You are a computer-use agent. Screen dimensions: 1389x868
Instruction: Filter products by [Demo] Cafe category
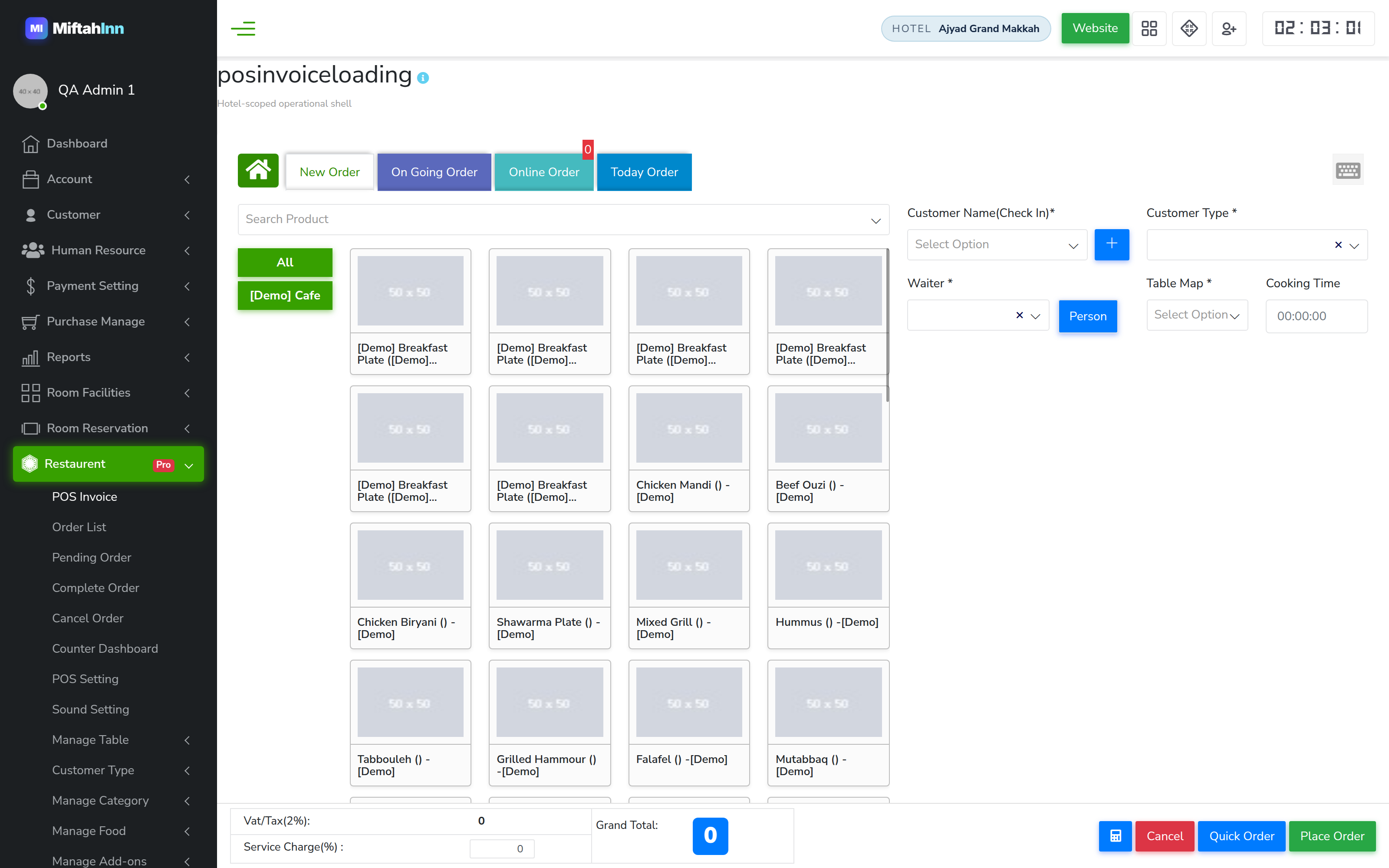click(x=285, y=295)
